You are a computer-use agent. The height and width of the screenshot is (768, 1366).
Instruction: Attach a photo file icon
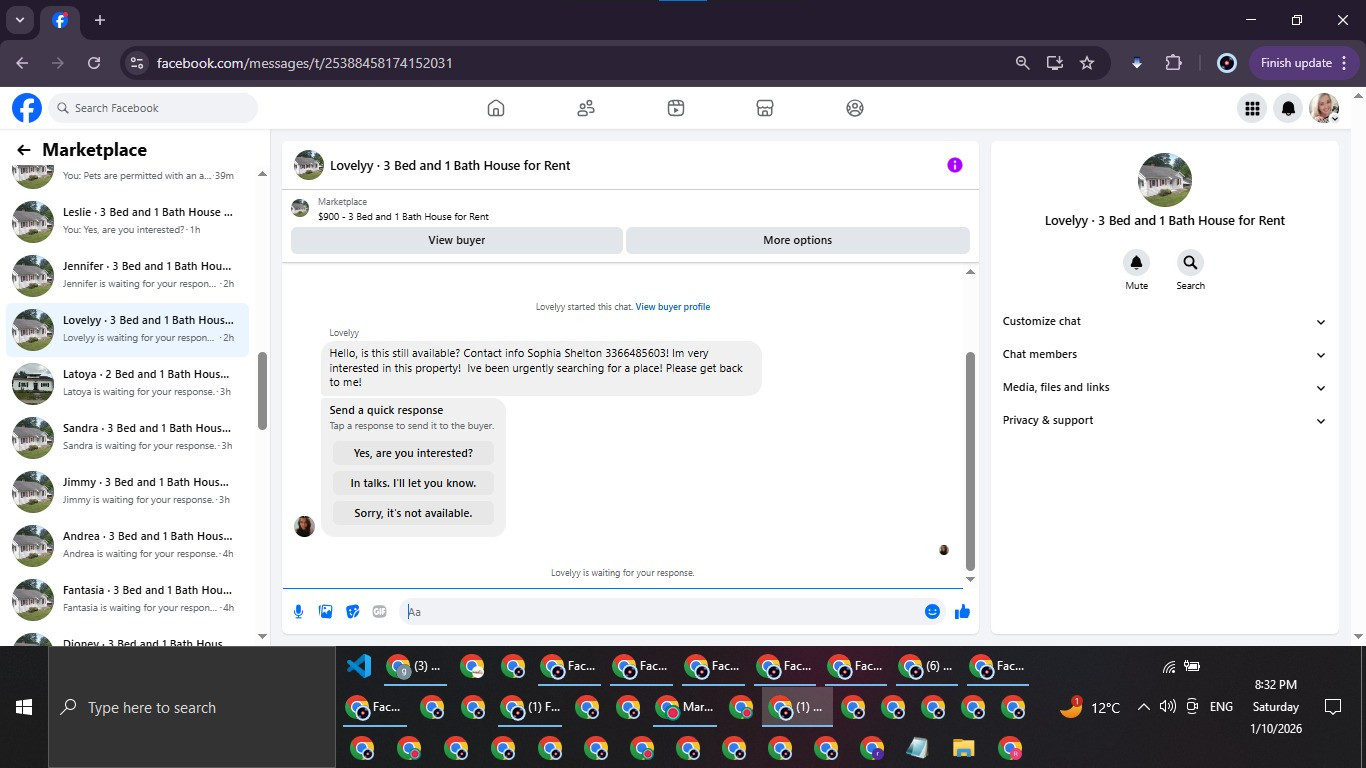click(325, 611)
